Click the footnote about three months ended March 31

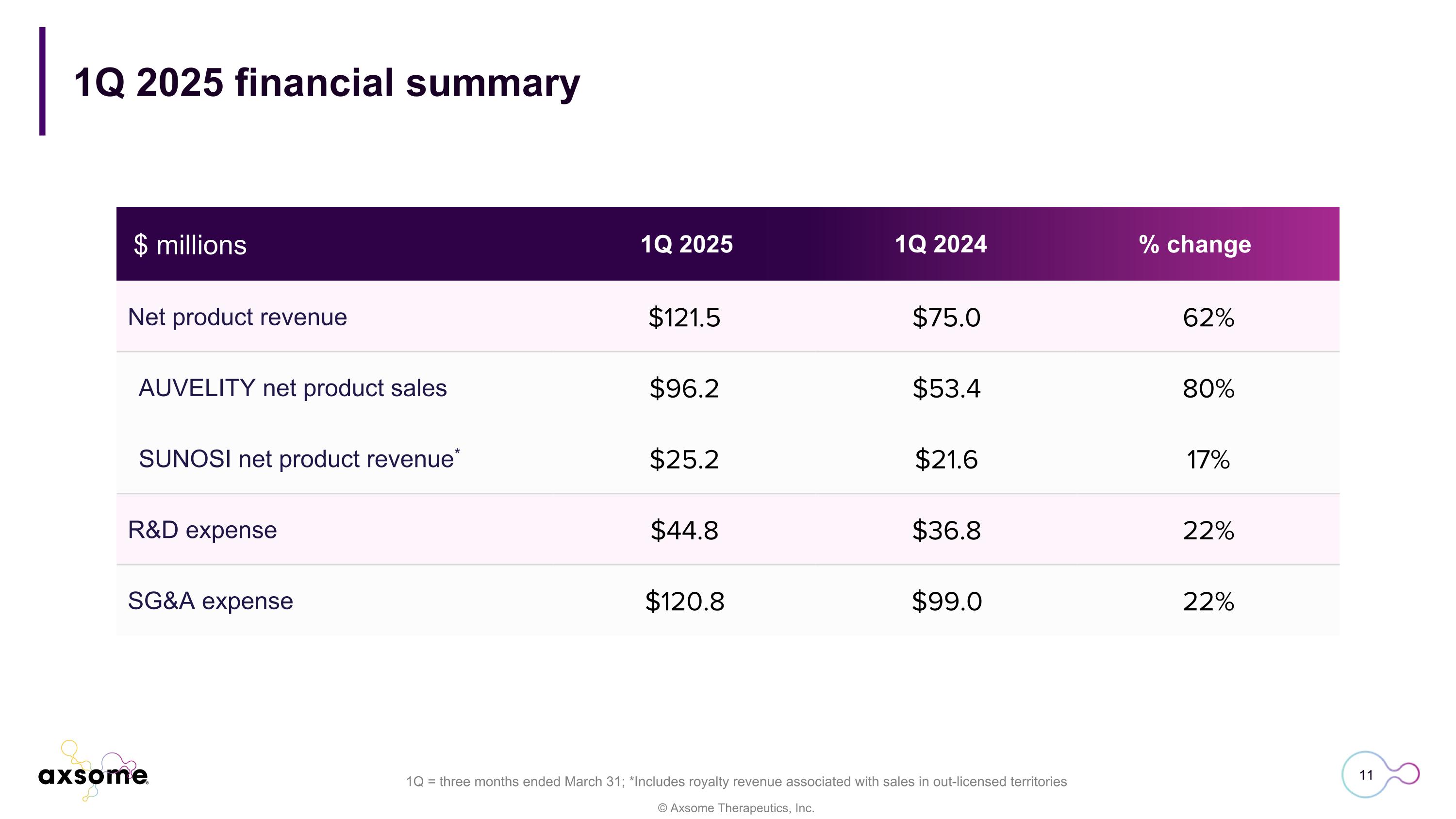pos(736,782)
